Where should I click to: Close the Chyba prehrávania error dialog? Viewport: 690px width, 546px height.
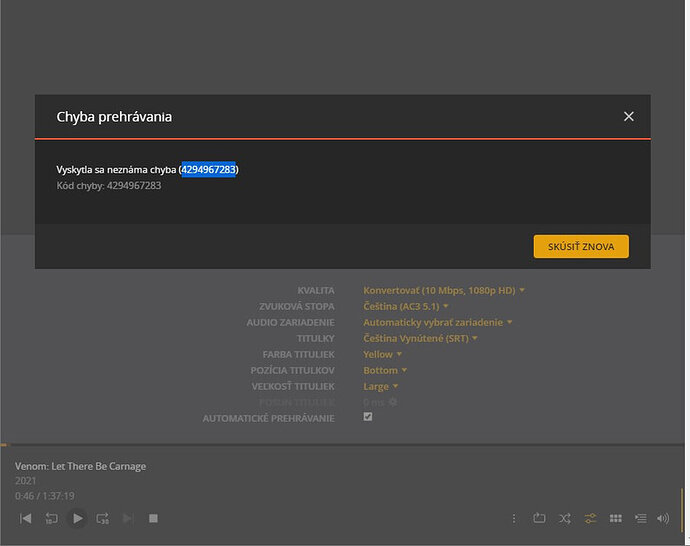tap(628, 117)
